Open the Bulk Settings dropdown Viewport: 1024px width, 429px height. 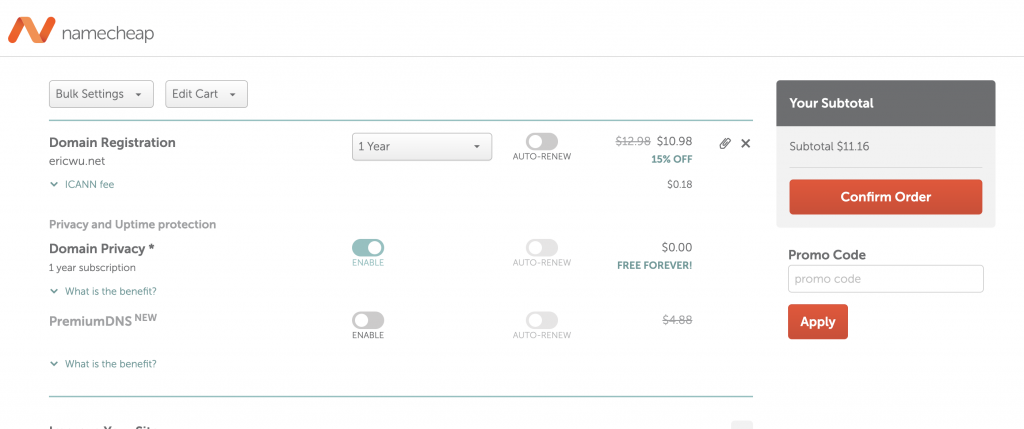(x=101, y=94)
